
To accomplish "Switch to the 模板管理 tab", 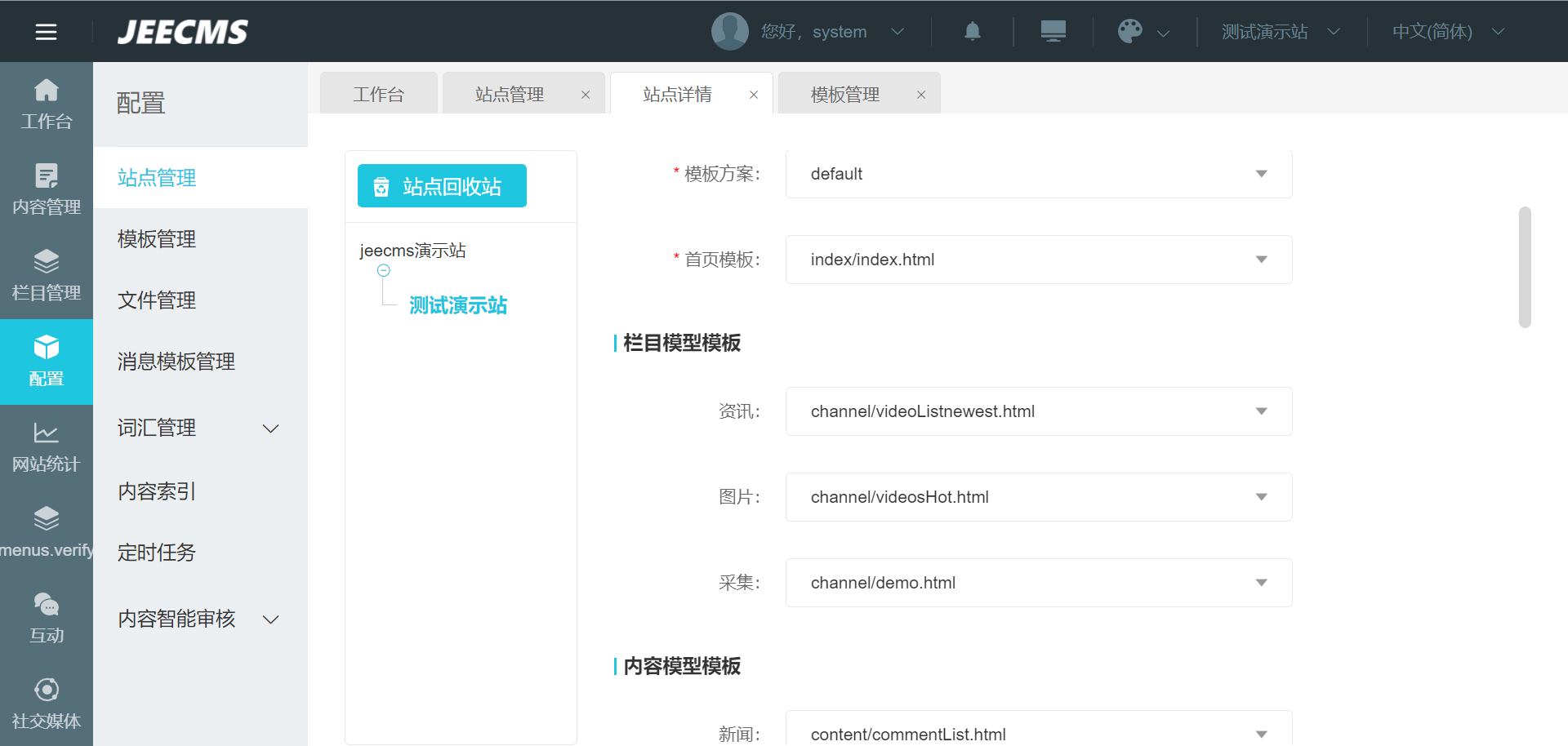I will [x=845, y=95].
